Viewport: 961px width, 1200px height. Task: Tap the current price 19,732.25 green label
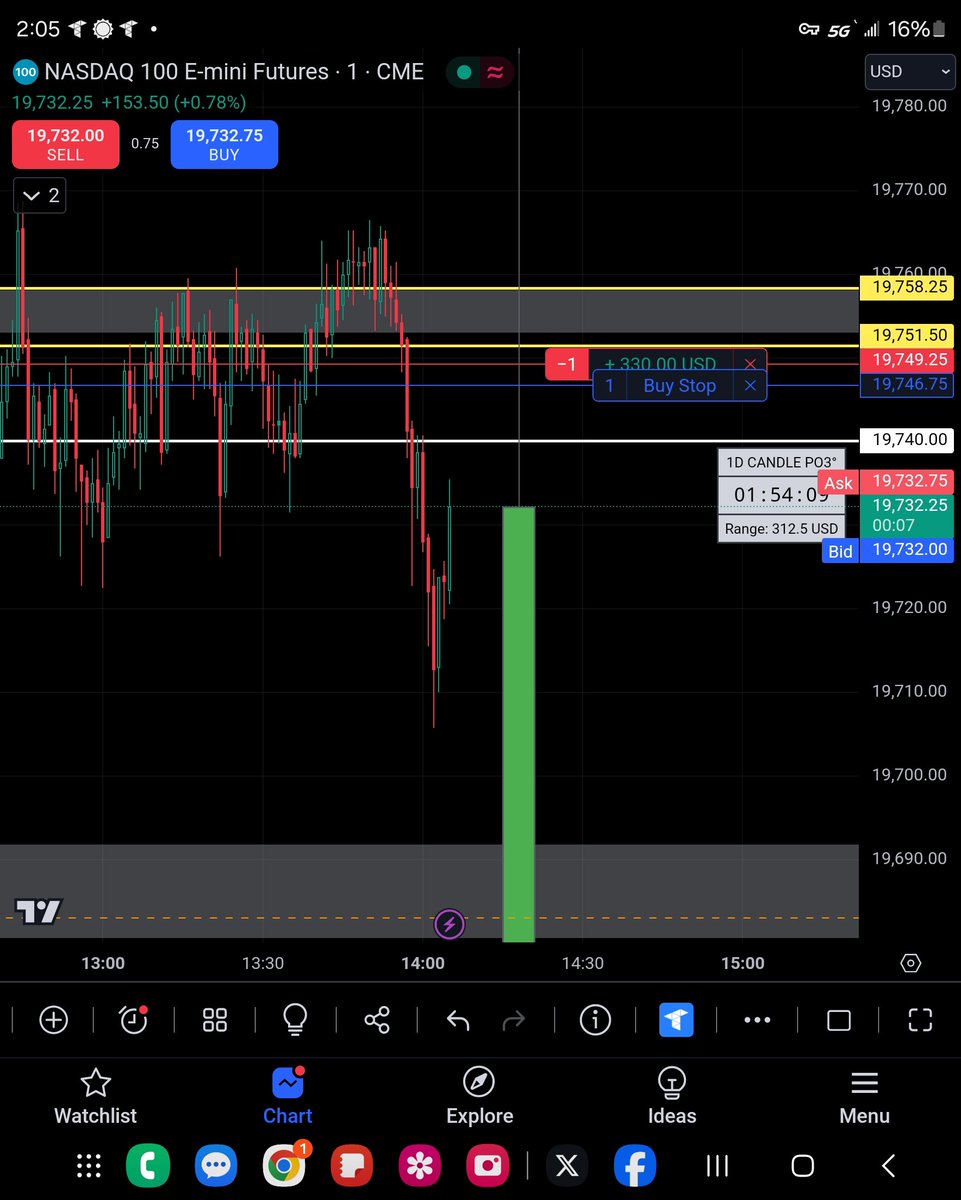[908, 516]
